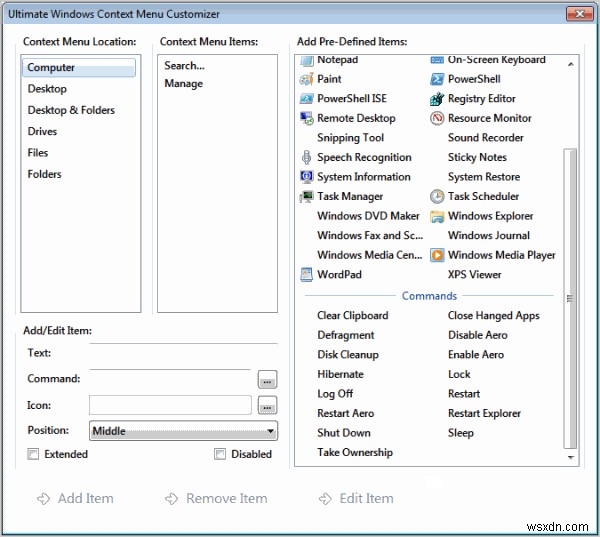Click the Icon input field
600x537 pixels.
(x=170, y=405)
